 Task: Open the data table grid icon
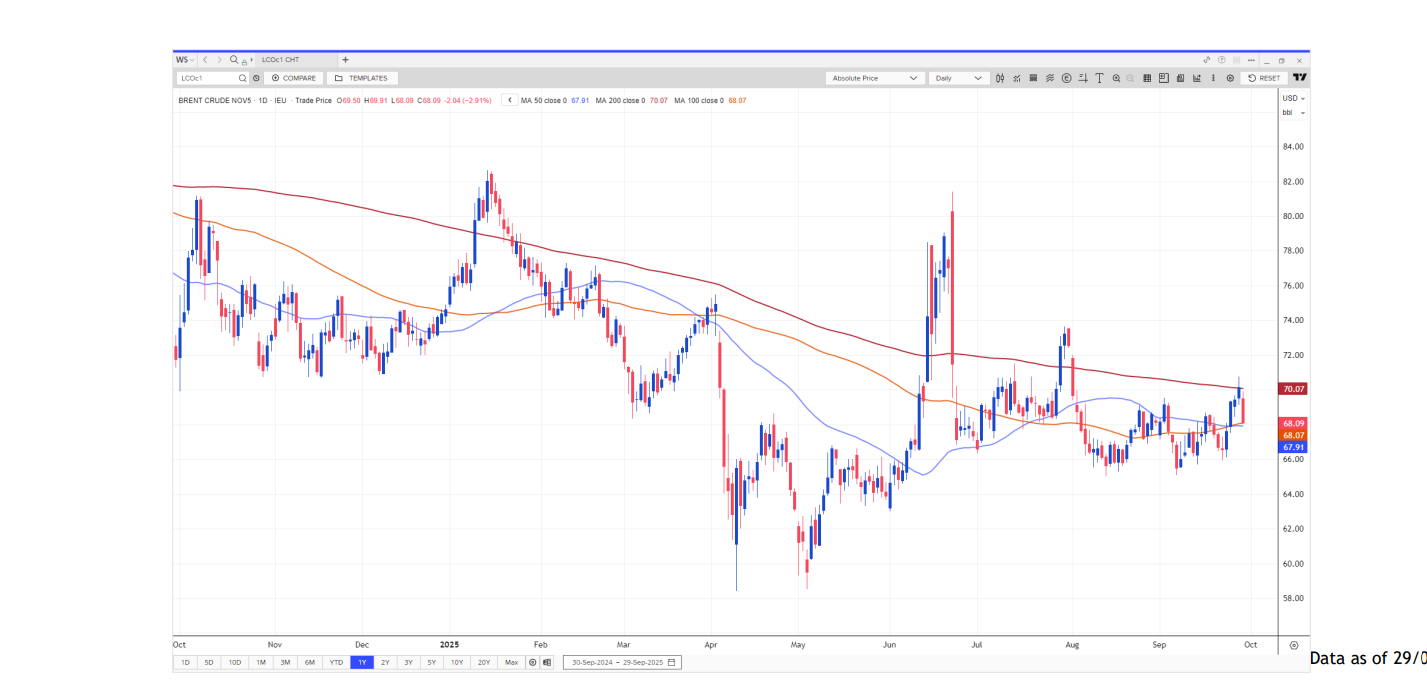pos(1147,78)
